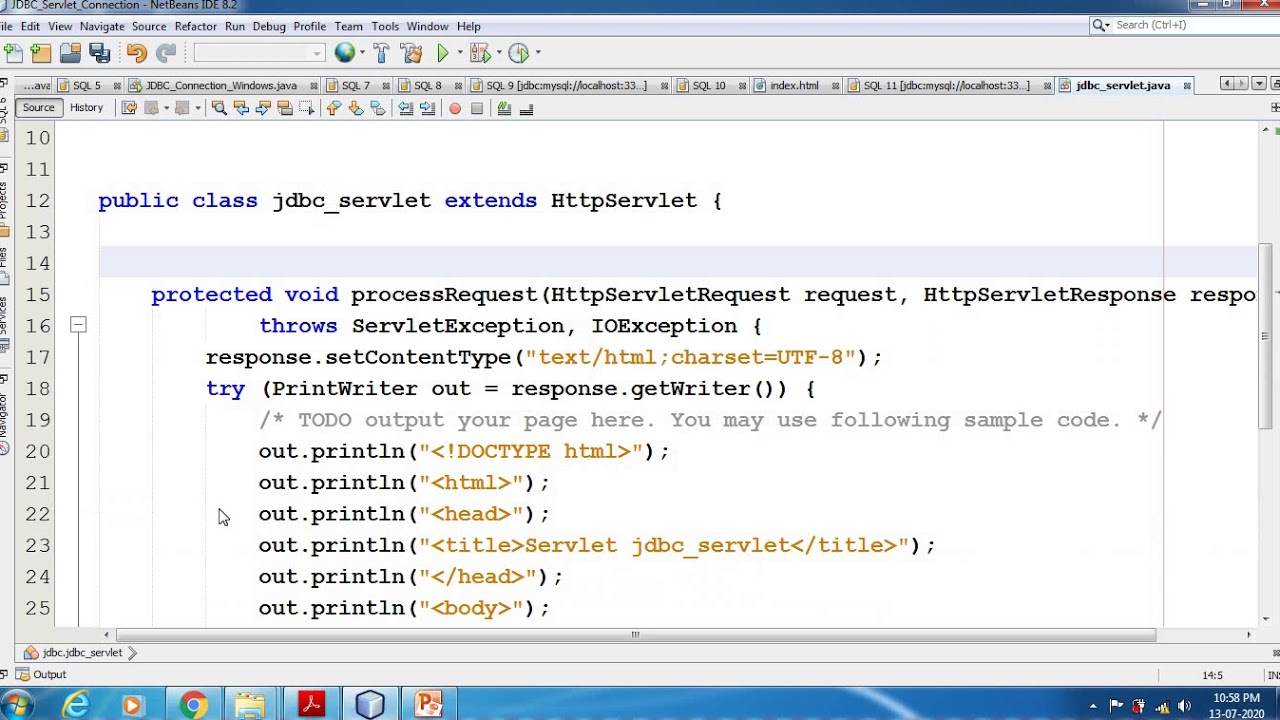Open the Navigate menu

click(102, 26)
